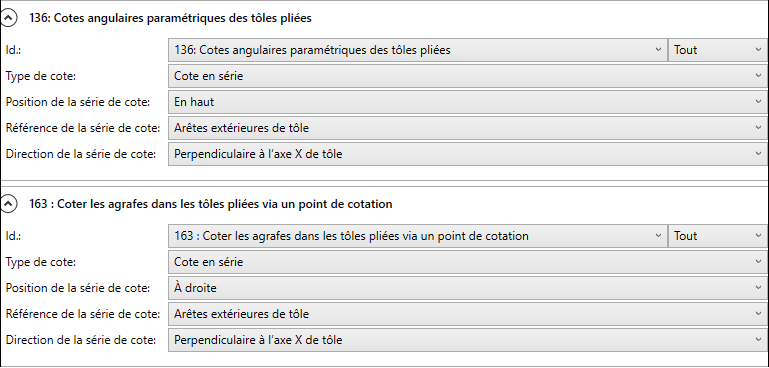
Task: Open Type de cote dropdown in section 163
Action: click(x=468, y=262)
